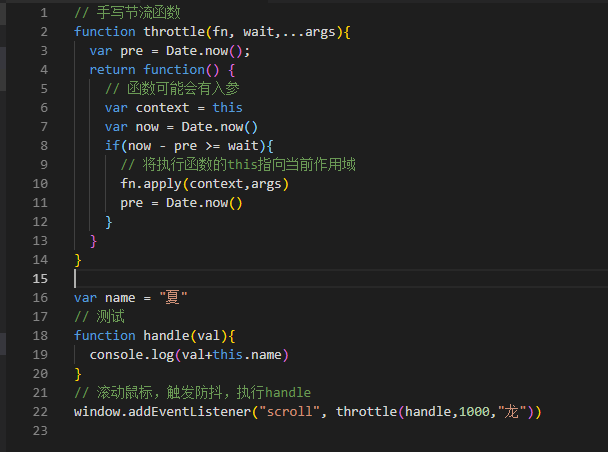The image size is (608, 452).
Task: Click 'pre' assignment on line 11
Action: 132,204
